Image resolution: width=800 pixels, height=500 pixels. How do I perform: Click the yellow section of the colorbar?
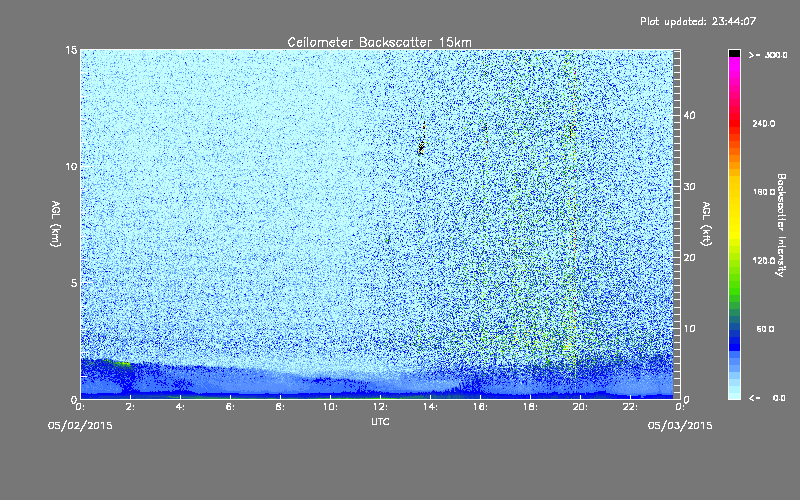click(x=734, y=209)
